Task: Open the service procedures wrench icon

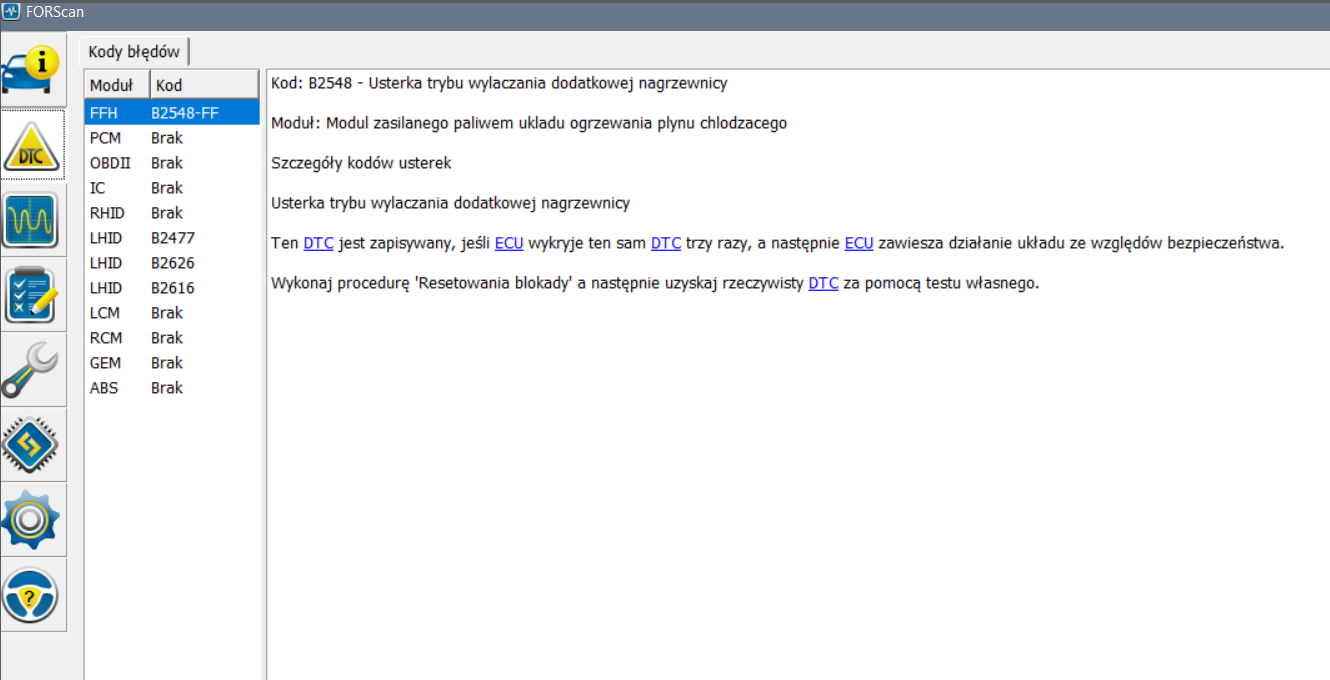Action: pyautogui.click(x=33, y=370)
